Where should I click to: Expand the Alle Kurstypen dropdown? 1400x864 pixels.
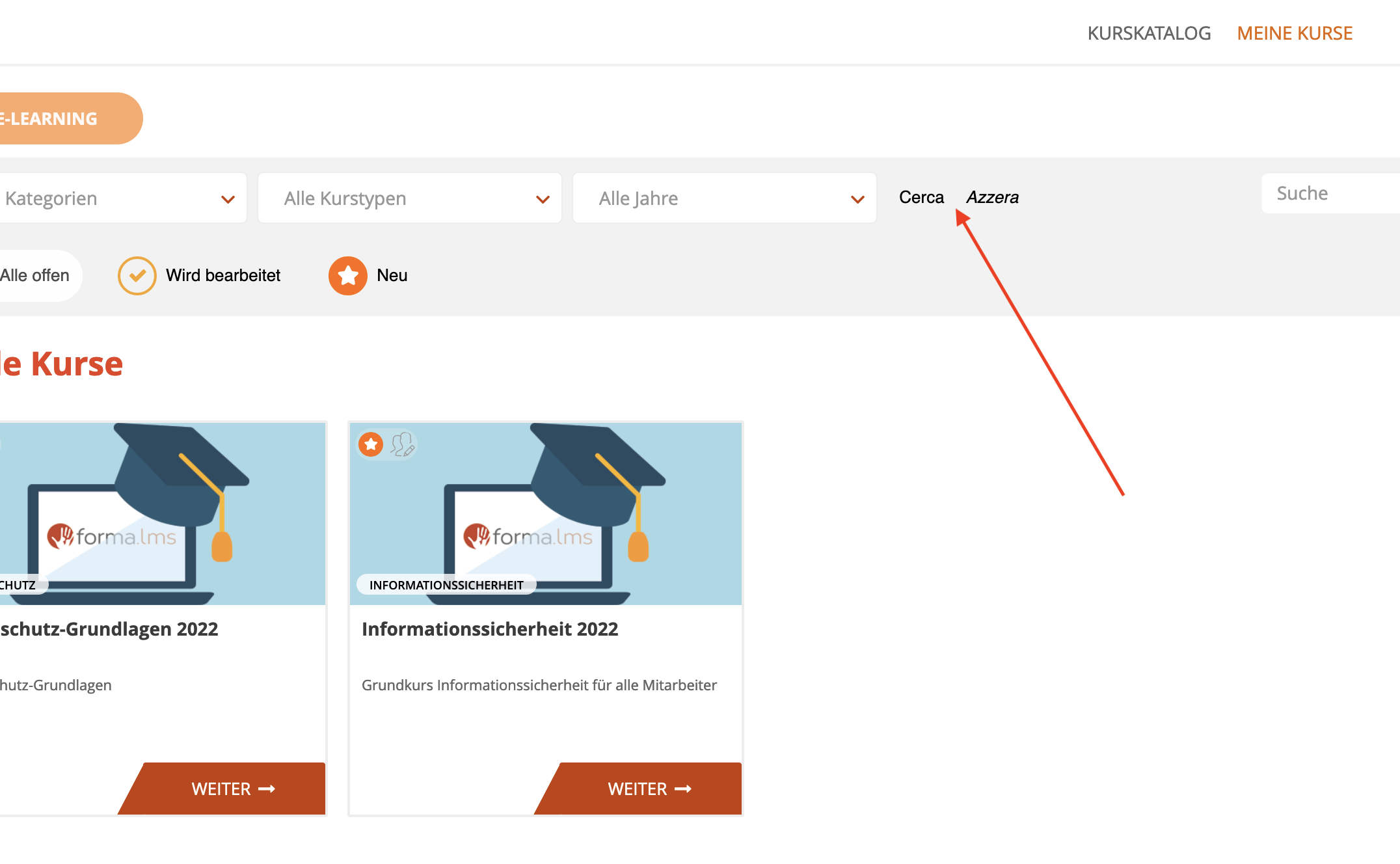[x=409, y=198]
